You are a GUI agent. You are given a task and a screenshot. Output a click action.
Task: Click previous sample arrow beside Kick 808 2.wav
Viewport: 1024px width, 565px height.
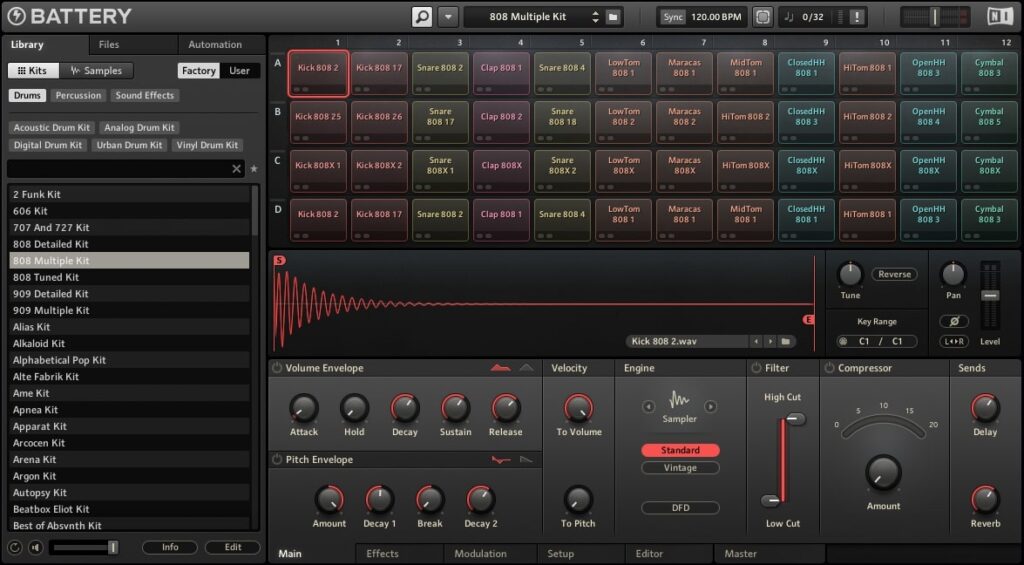(756, 342)
